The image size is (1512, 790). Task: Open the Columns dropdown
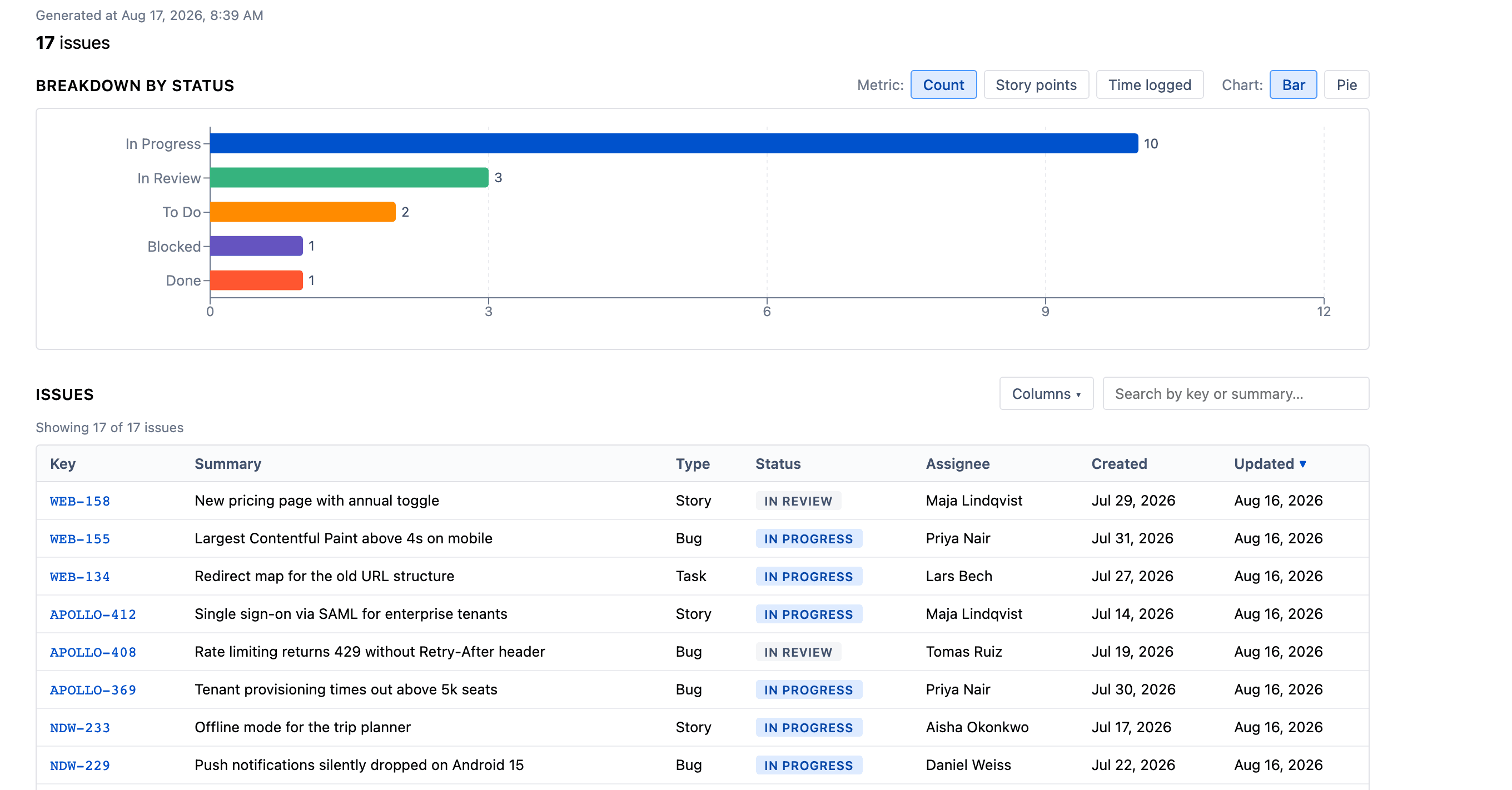click(1046, 393)
